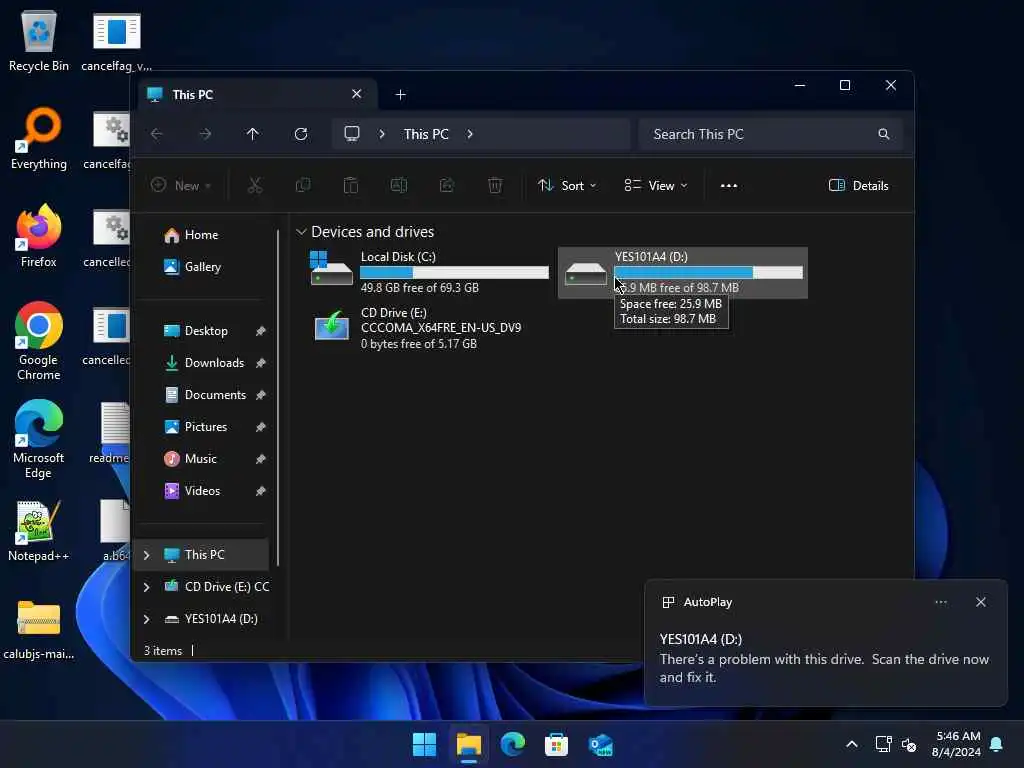This screenshot has width=1024, height=768.
Task: Collapse Devices and drives group
Action: point(301,232)
